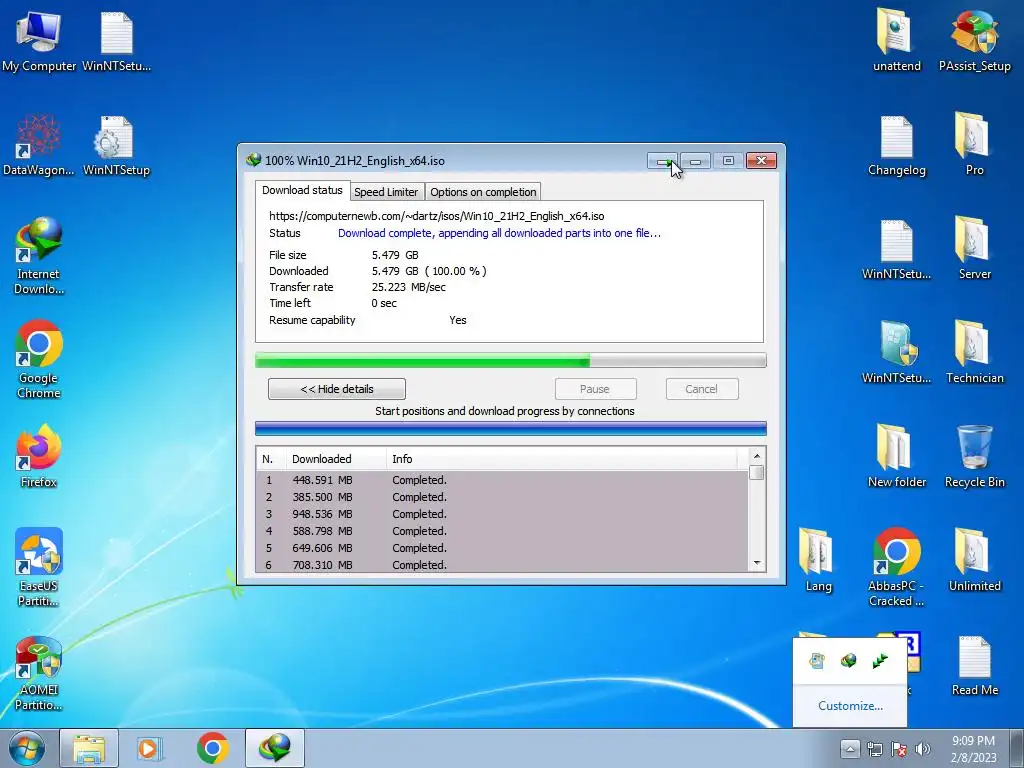Select the Firefox desktop shortcut

(39, 456)
